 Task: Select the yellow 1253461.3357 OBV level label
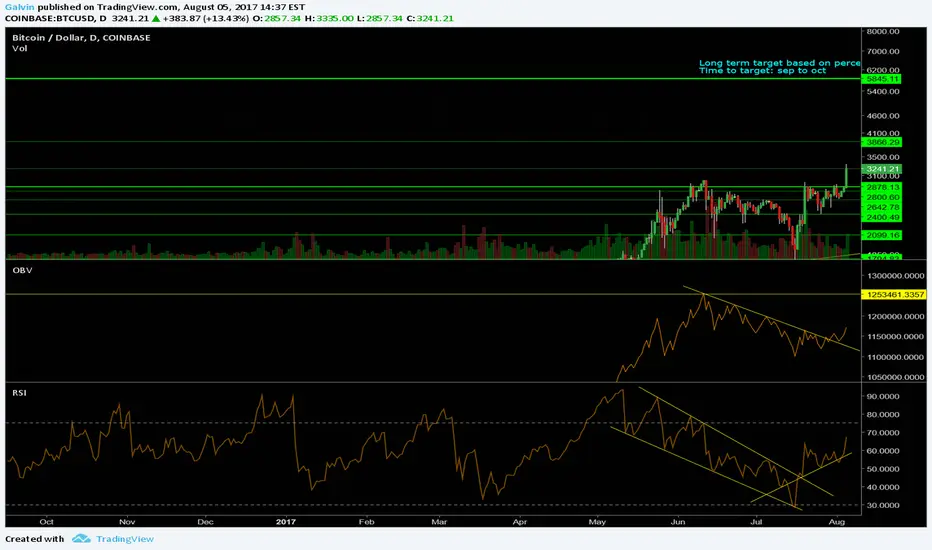(894, 295)
